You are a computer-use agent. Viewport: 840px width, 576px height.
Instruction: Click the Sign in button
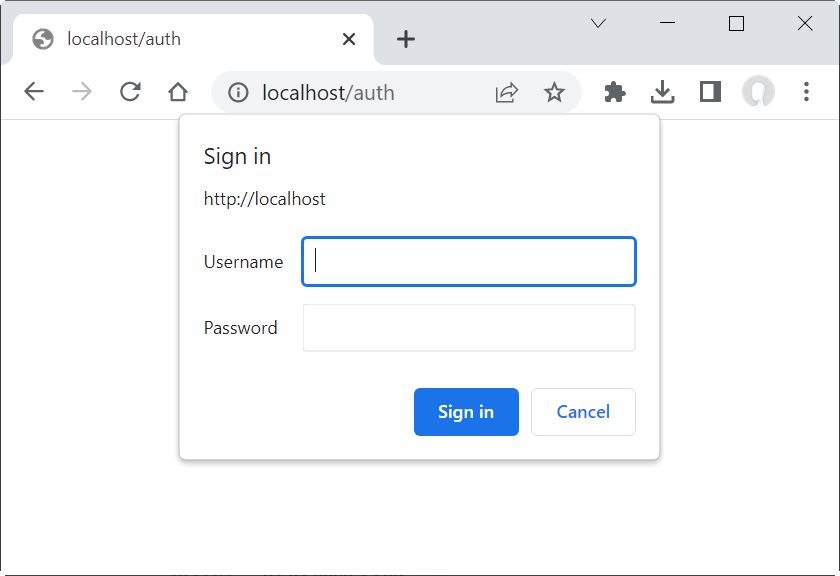tap(466, 412)
